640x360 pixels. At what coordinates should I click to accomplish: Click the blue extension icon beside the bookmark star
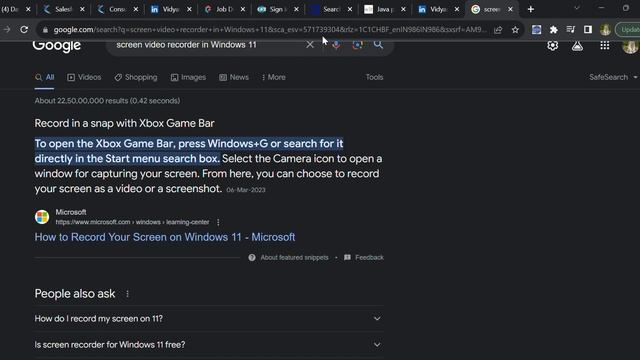[x=536, y=29]
